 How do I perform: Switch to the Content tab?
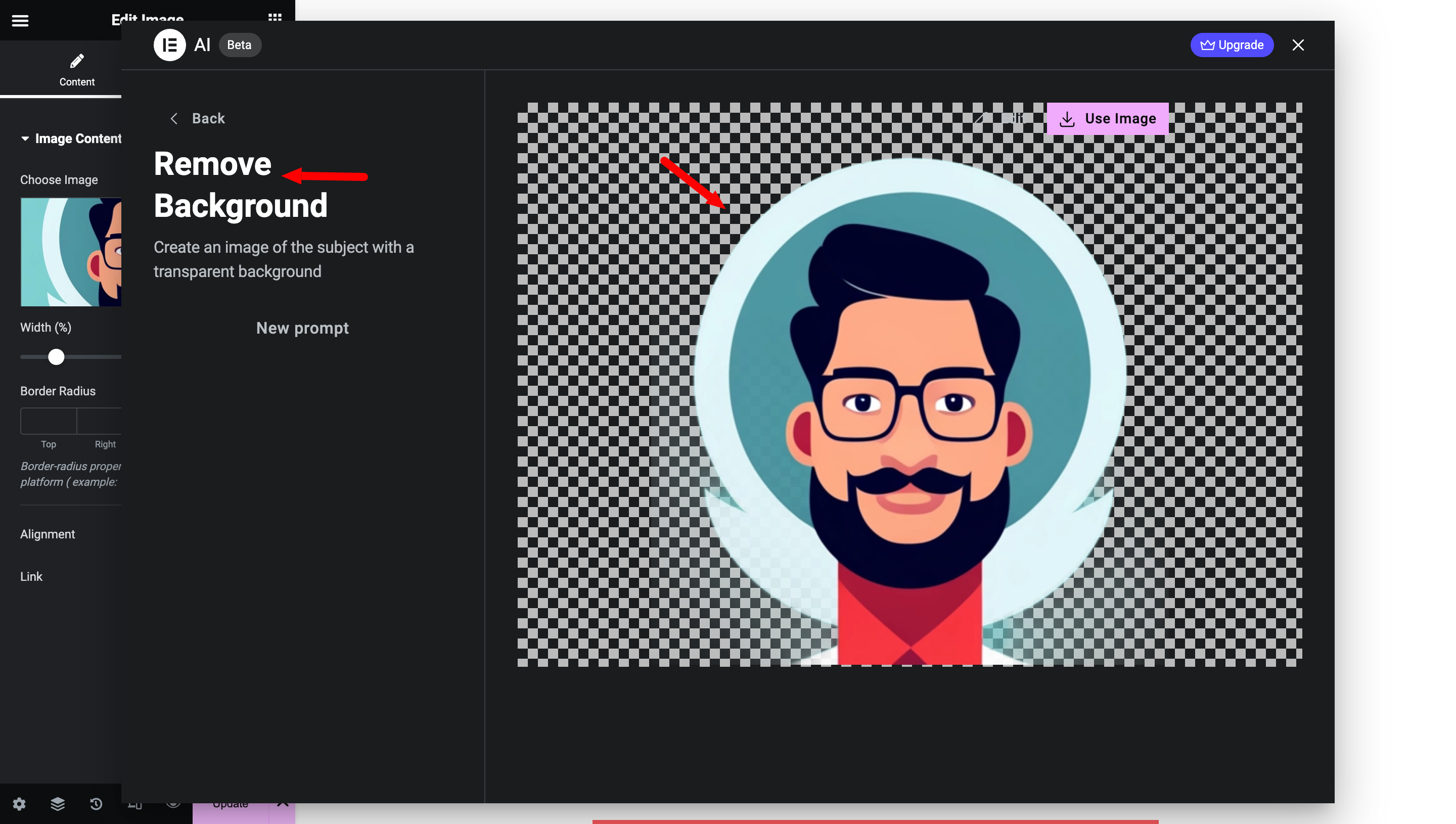click(77, 70)
